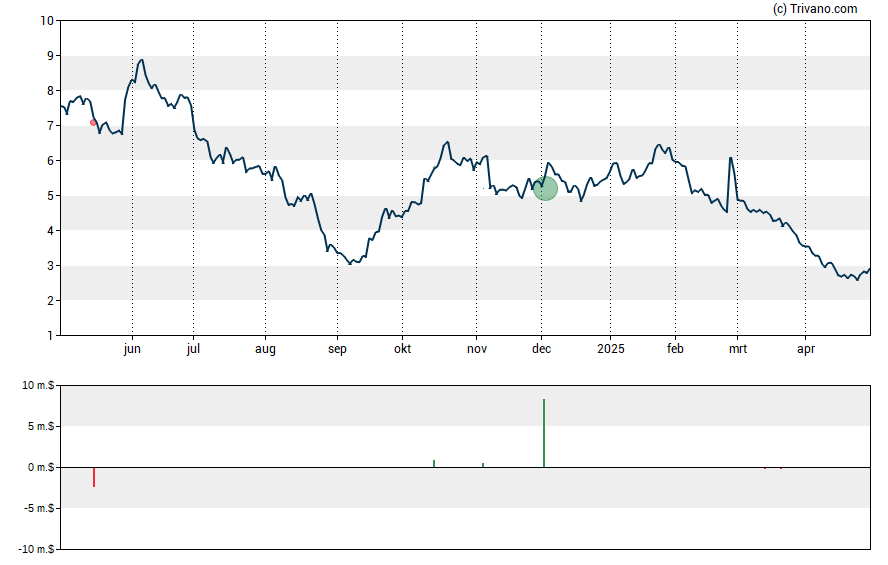Click the '10' price axis label
This screenshot has width=888, height=565.
[47, 21]
